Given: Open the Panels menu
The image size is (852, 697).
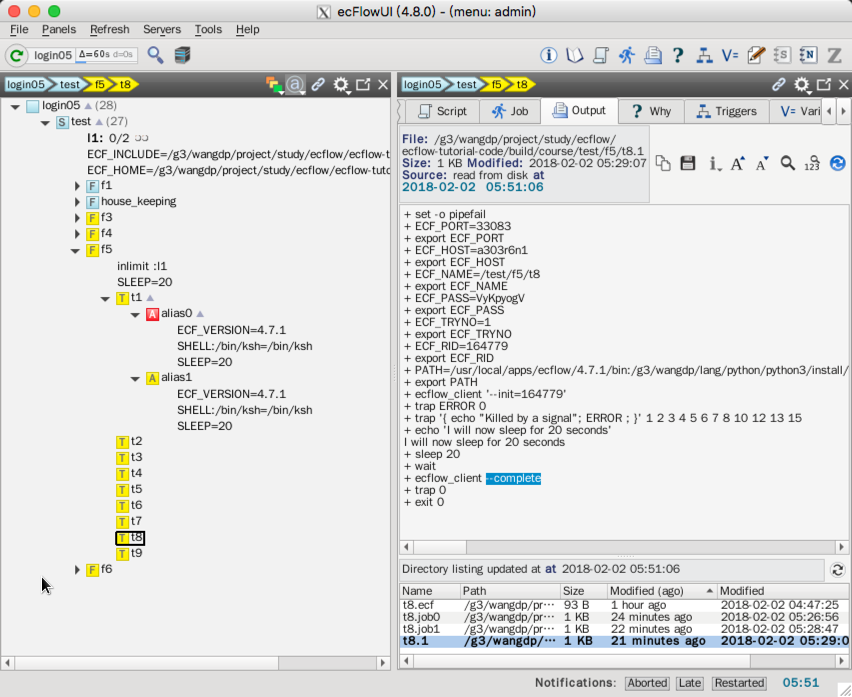Looking at the screenshot, I should point(59,29).
